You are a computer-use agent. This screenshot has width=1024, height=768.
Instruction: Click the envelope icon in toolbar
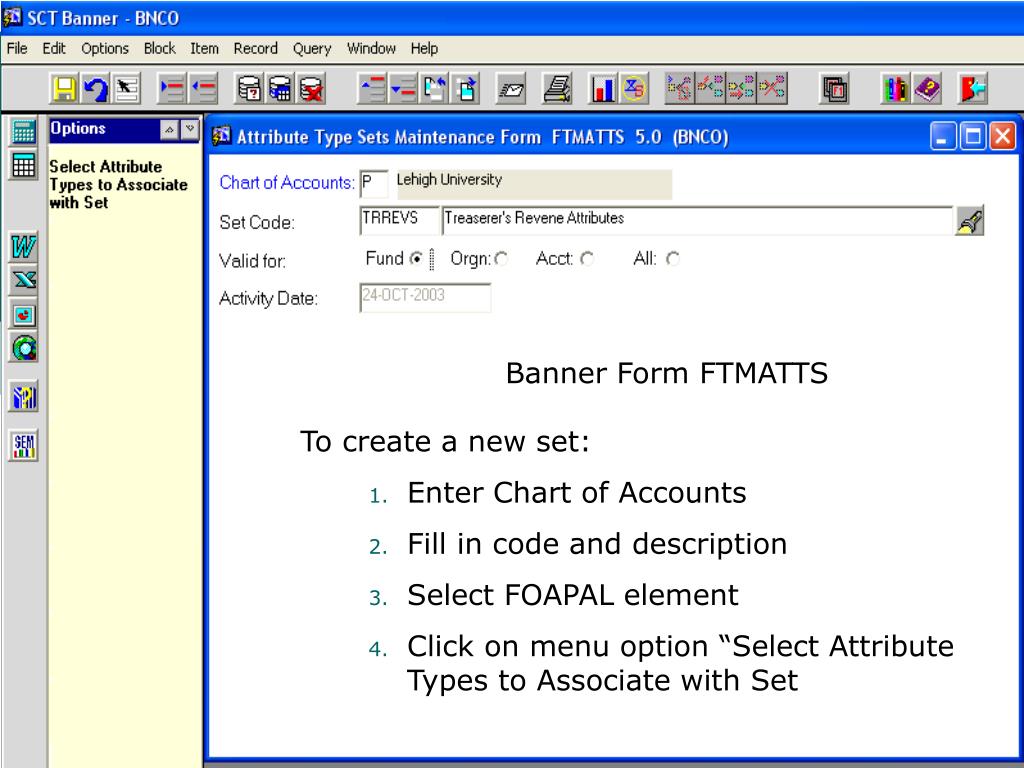point(511,89)
